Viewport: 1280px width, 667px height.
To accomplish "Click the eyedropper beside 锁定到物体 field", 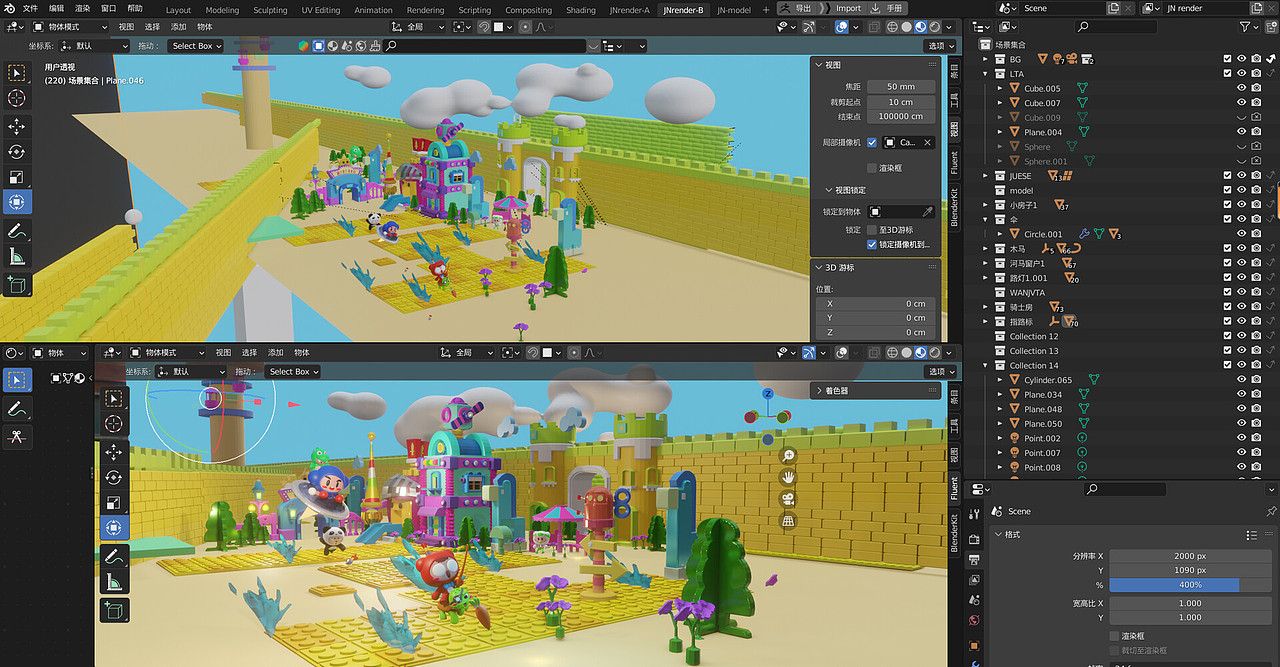I will tap(927, 212).
